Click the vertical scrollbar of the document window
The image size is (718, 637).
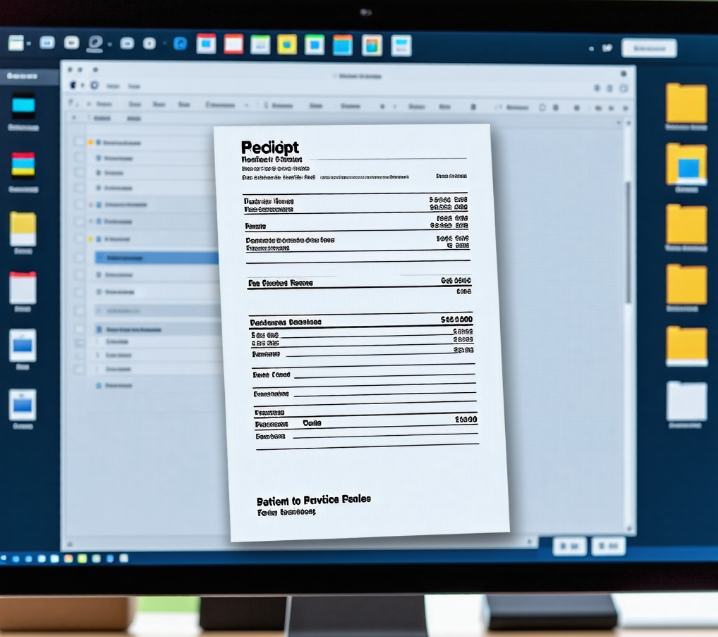629,243
